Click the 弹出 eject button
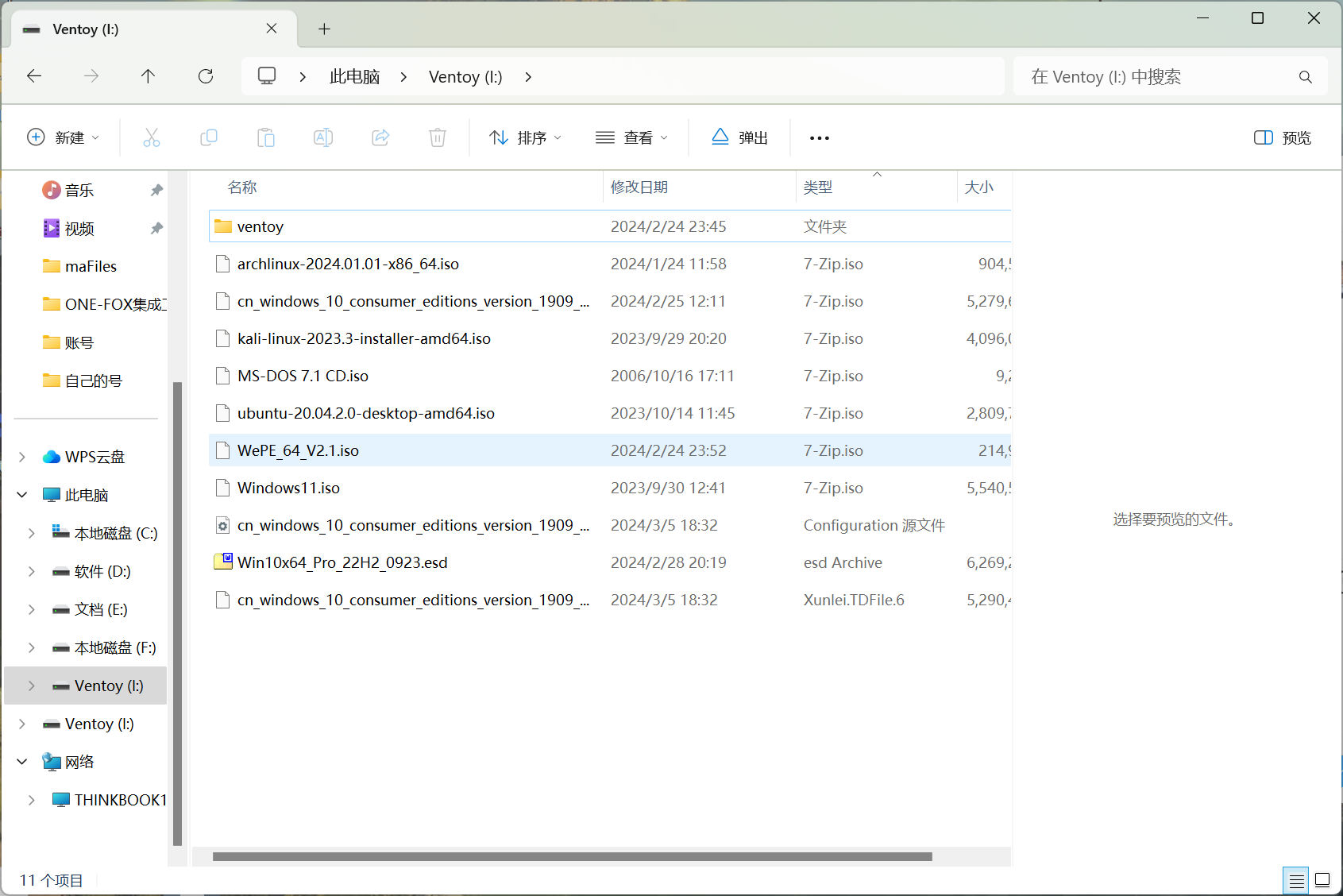Screen dimensions: 1343x896 point(739,137)
